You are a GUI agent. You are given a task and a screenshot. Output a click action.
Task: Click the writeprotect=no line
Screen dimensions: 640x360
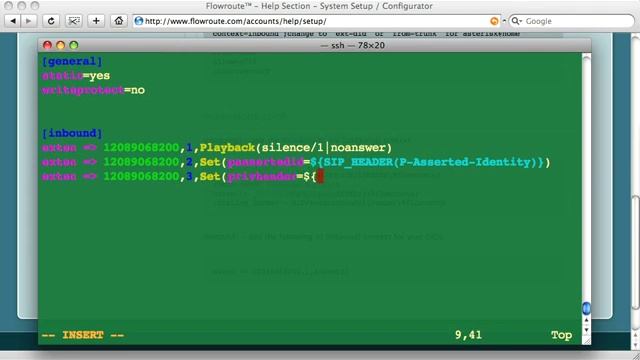pyautogui.click(x=93, y=90)
